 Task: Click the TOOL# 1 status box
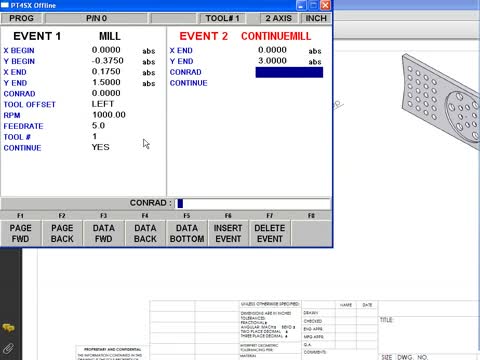[x=222, y=18]
